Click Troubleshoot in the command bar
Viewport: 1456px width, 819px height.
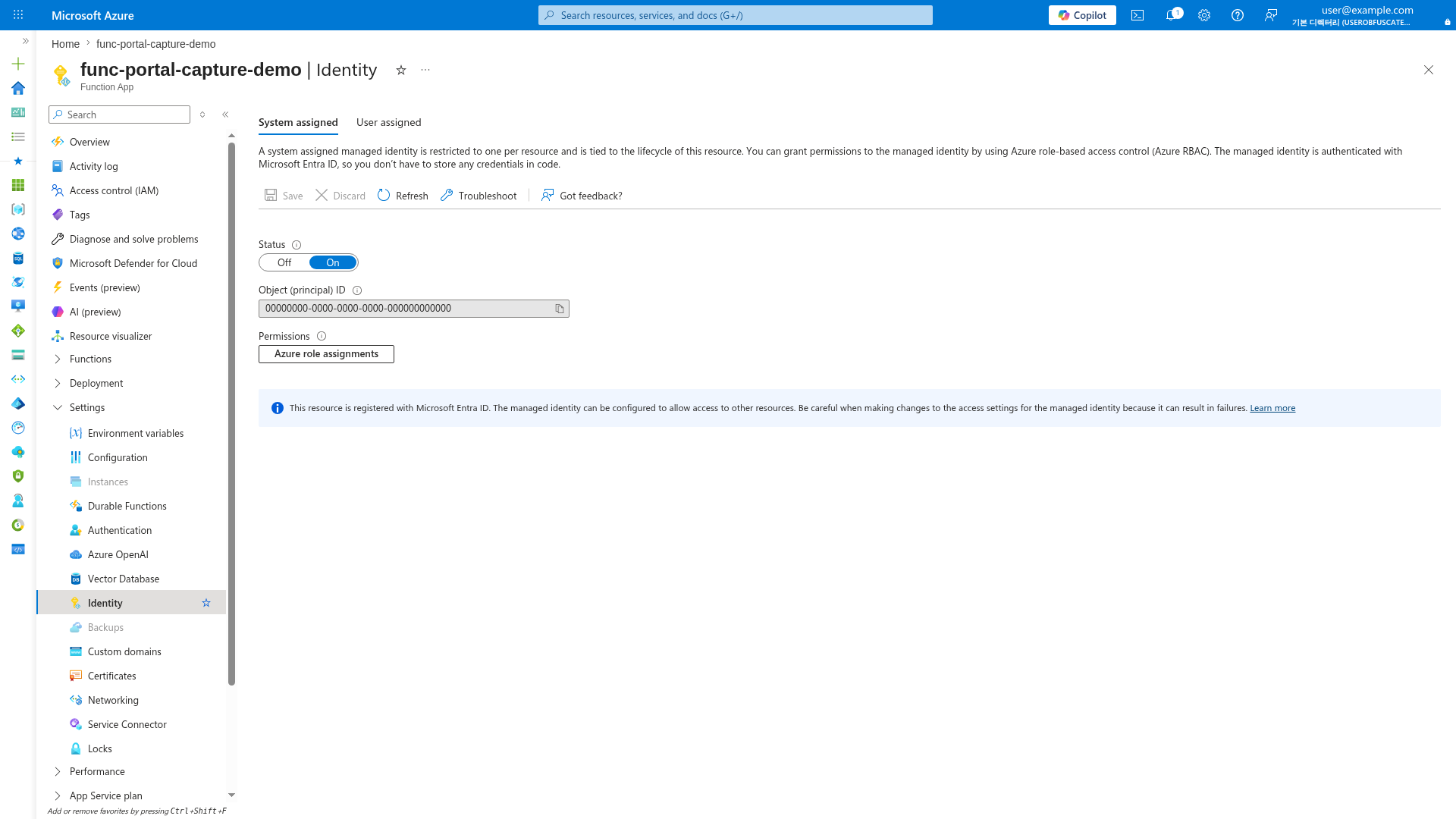coord(479,196)
